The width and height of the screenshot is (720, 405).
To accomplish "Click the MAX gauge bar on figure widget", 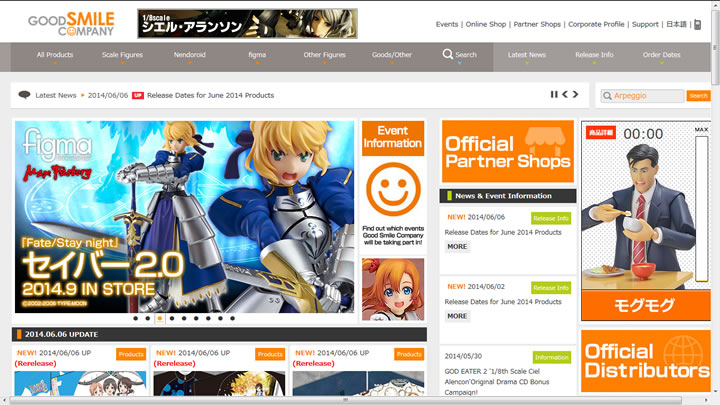I will (701, 208).
